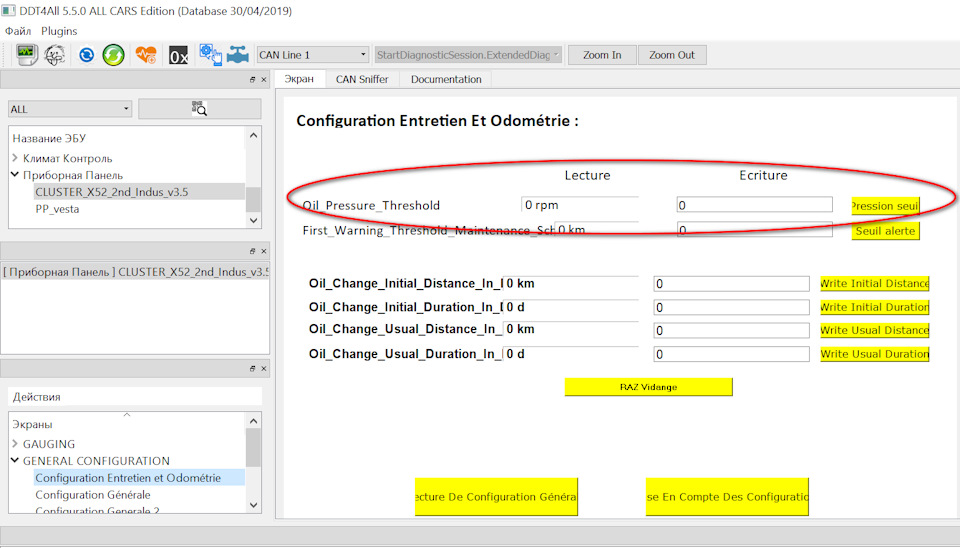The width and height of the screenshot is (960, 548).
Task: Click the blue valve pipe icon
Action: [238, 54]
